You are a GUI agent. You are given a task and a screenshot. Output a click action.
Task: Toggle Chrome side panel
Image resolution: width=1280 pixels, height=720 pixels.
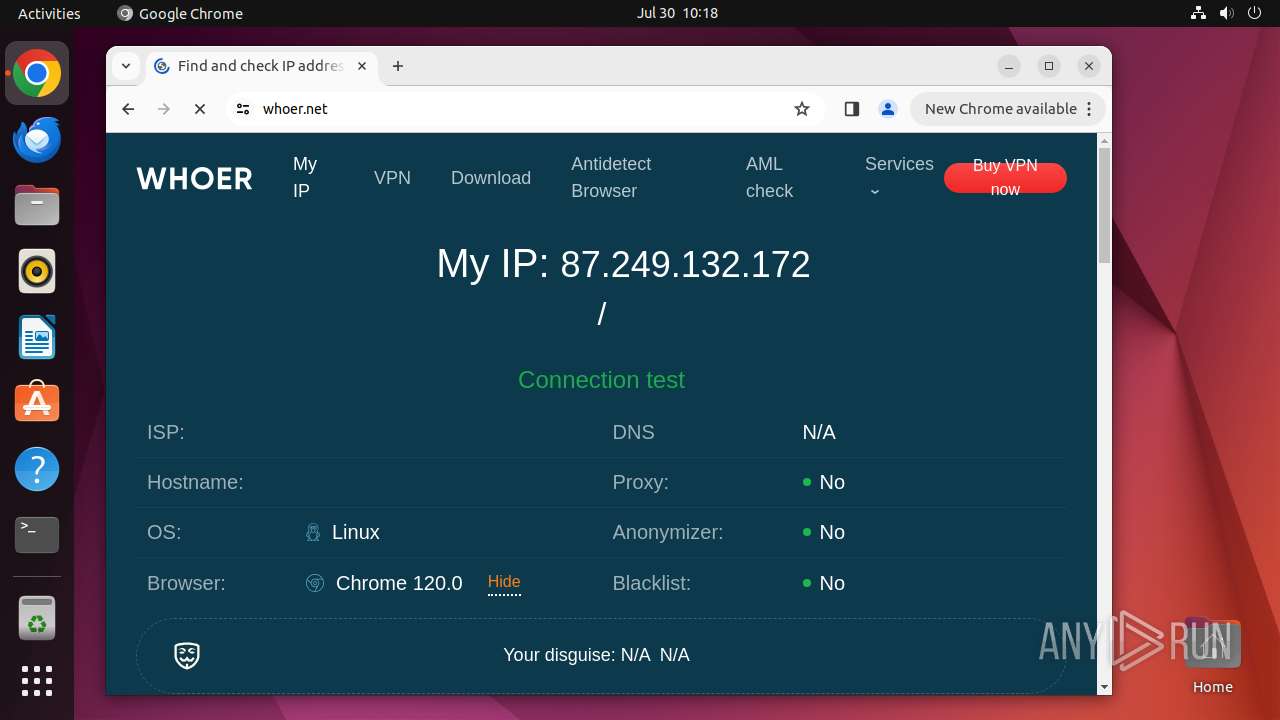click(852, 109)
